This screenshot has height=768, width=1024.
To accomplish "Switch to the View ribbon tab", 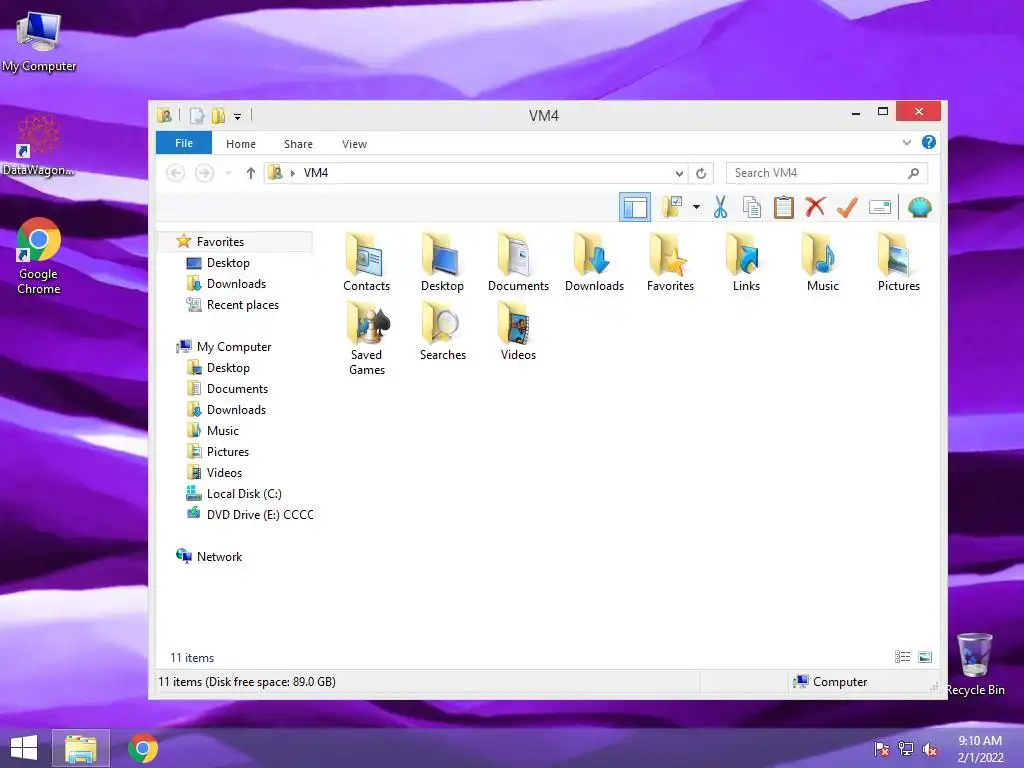I will pyautogui.click(x=355, y=144).
